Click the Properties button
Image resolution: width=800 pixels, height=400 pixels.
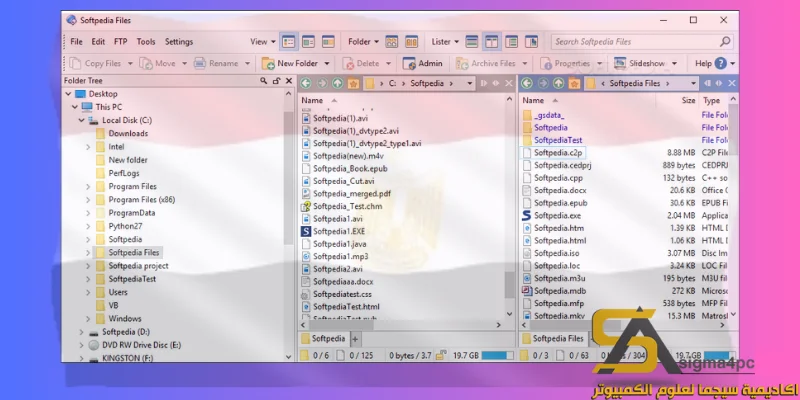pos(565,63)
